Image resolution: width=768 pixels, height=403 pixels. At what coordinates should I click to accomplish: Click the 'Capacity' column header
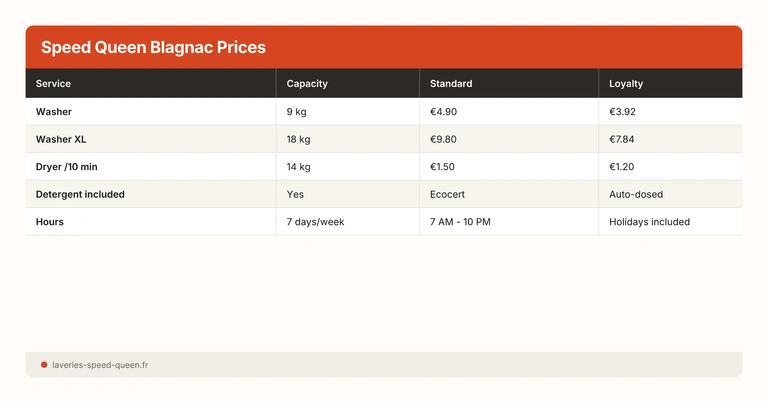307,84
